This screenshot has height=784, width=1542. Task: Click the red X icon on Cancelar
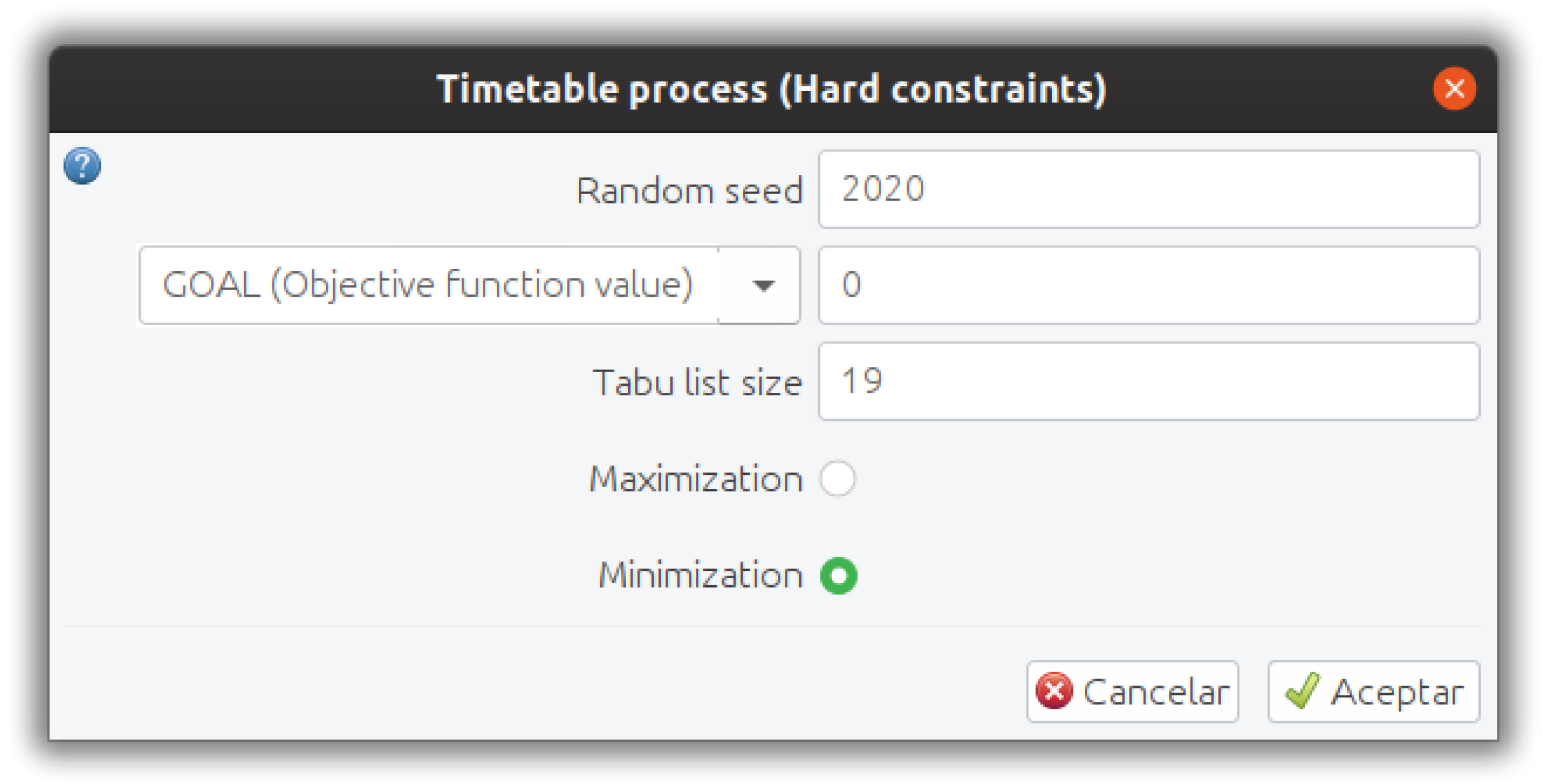pyautogui.click(x=1053, y=691)
